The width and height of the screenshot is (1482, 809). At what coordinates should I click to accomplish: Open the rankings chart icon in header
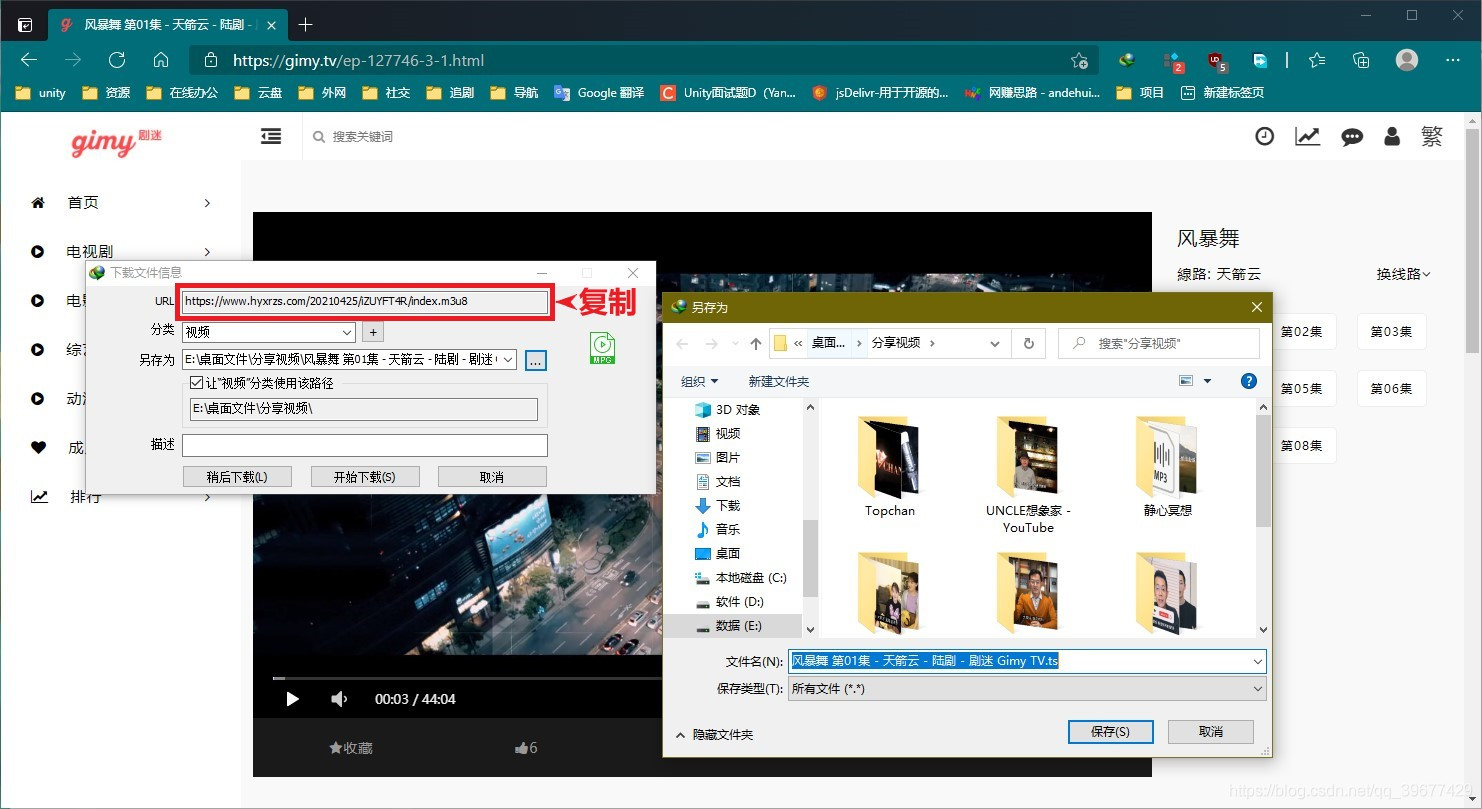(x=1308, y=136)
